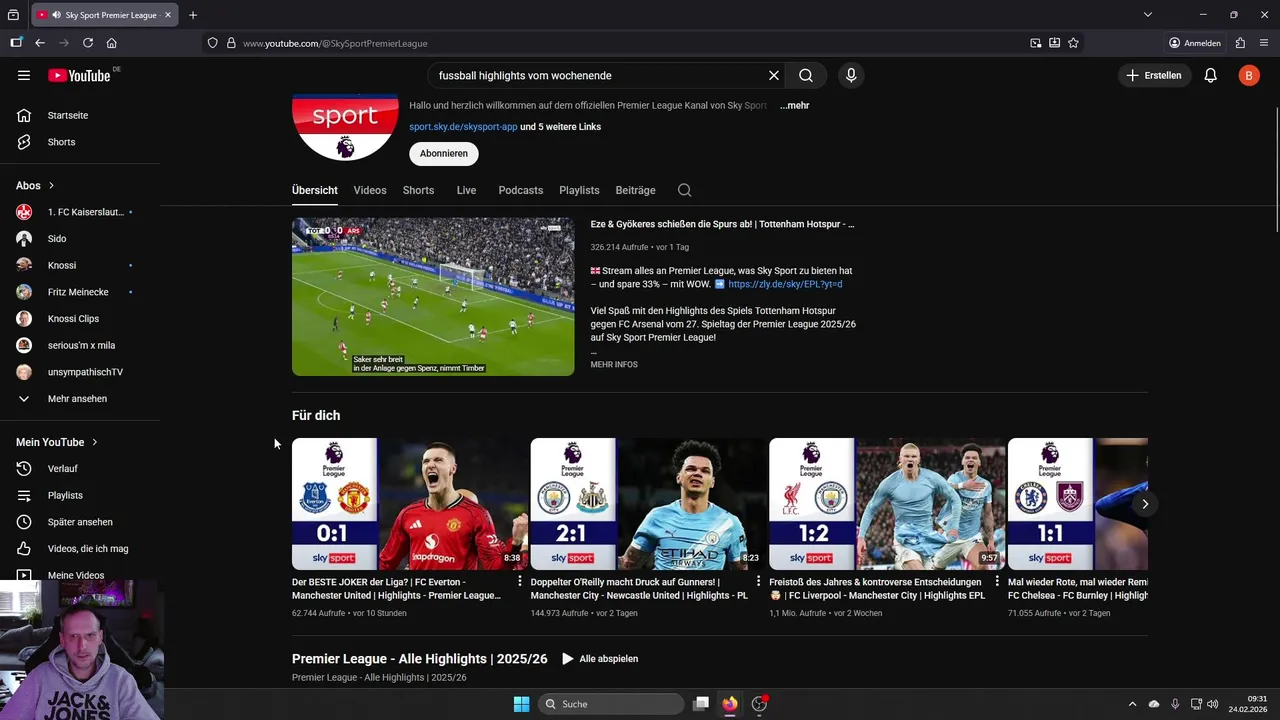Open browser home page button

pyautogui.click(x=112, y=43)
